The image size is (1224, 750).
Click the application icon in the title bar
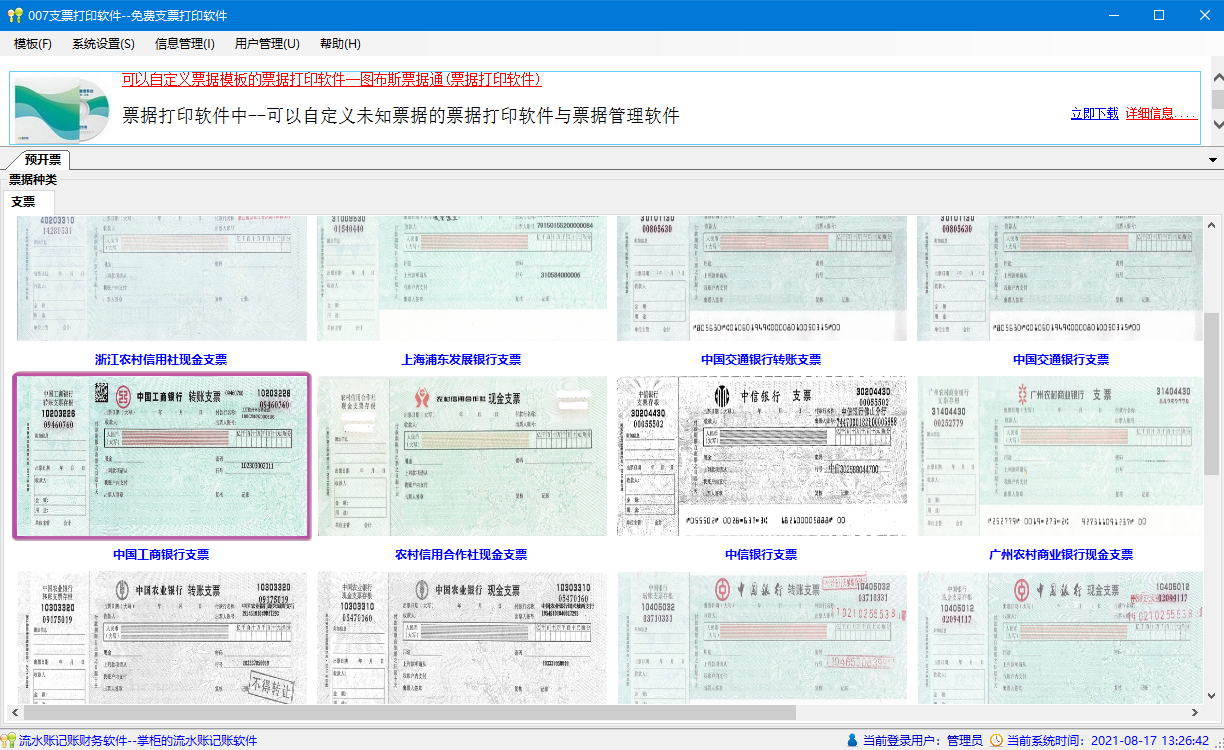pos(14,15)
